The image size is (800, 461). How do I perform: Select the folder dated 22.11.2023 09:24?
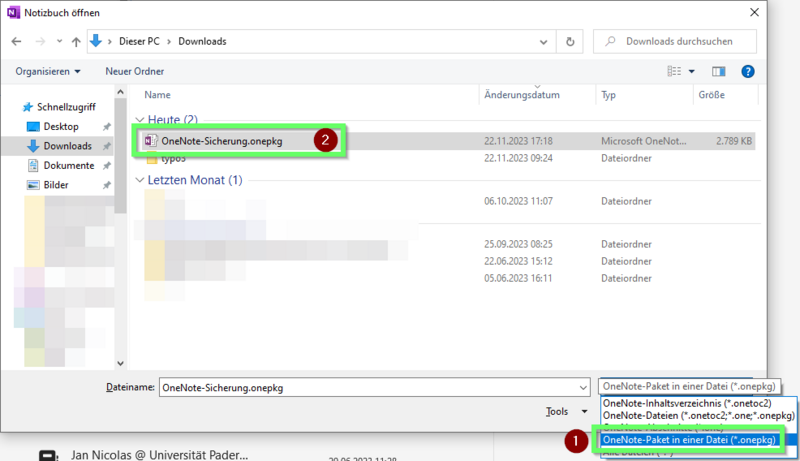coord(444,158)
